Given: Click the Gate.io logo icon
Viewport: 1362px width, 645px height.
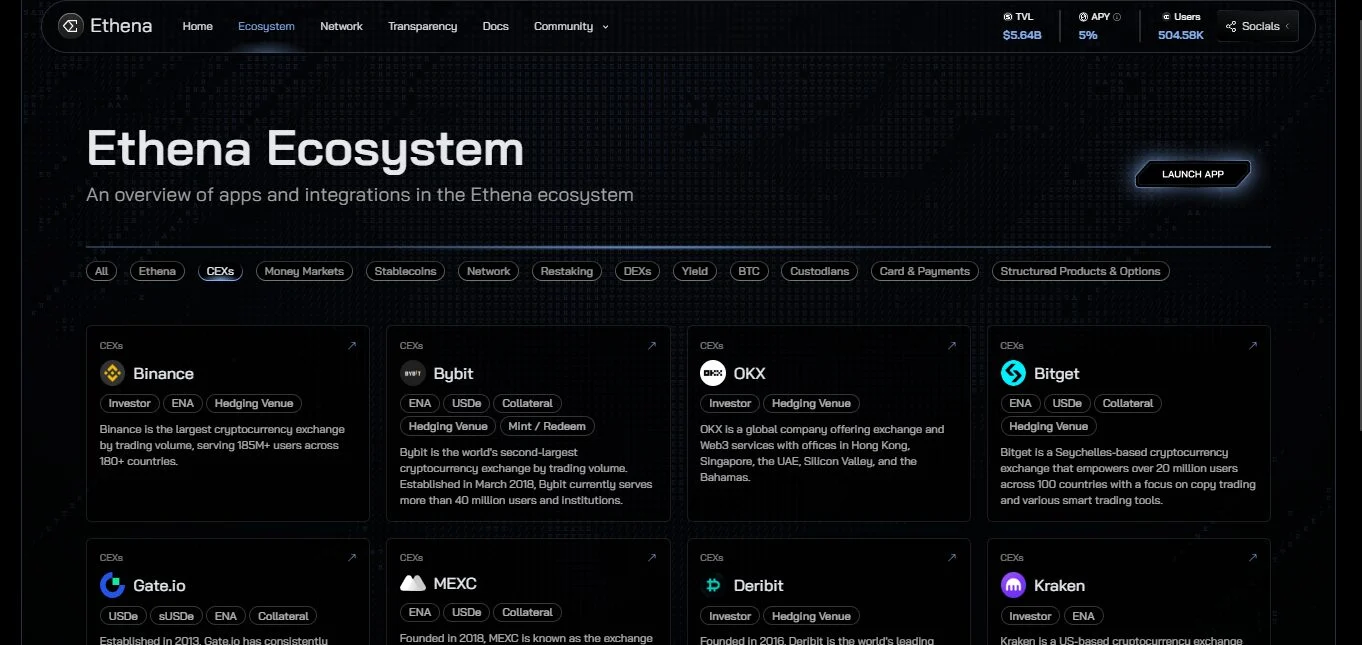Looking at the screenshot, I should pyautogui.click(x=112, y=585).
